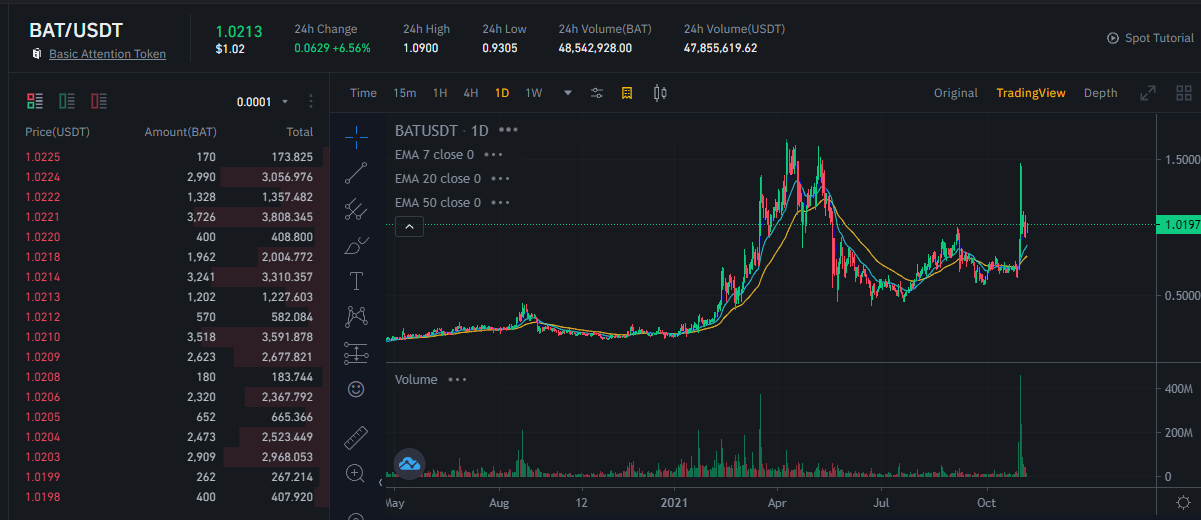1201x520 pixels.
Task: Open EMA 20 indicator options
Action: coord(500,179)
